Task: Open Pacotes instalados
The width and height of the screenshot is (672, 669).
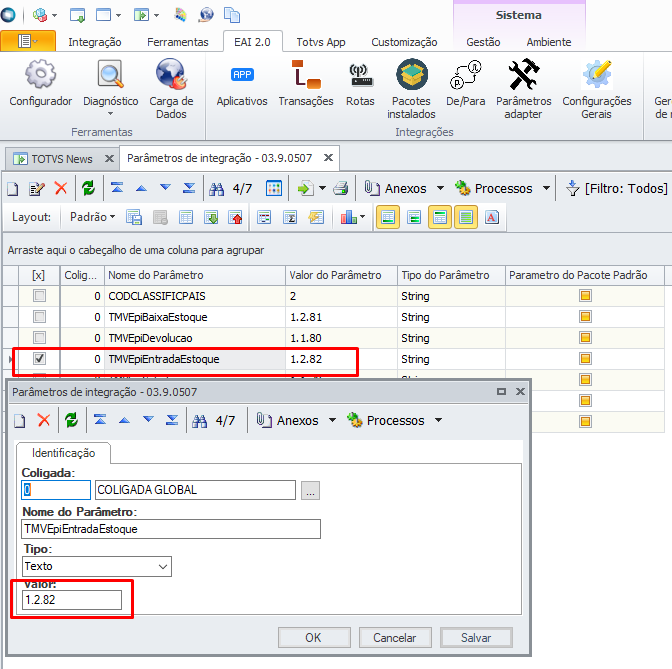Action: [411, 89]
